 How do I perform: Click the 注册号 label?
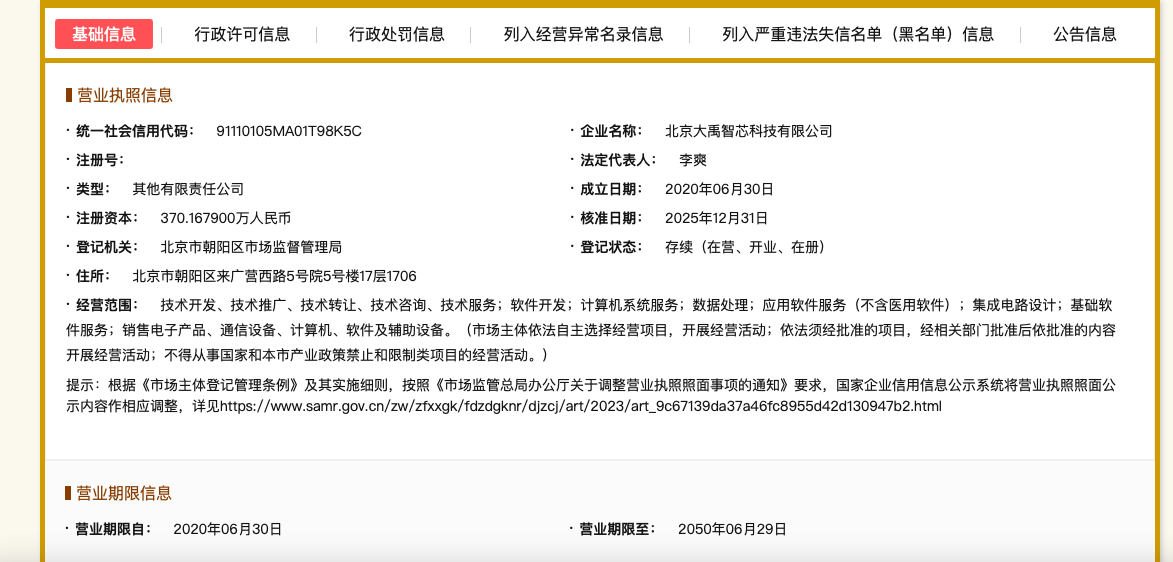click(100, 160)
